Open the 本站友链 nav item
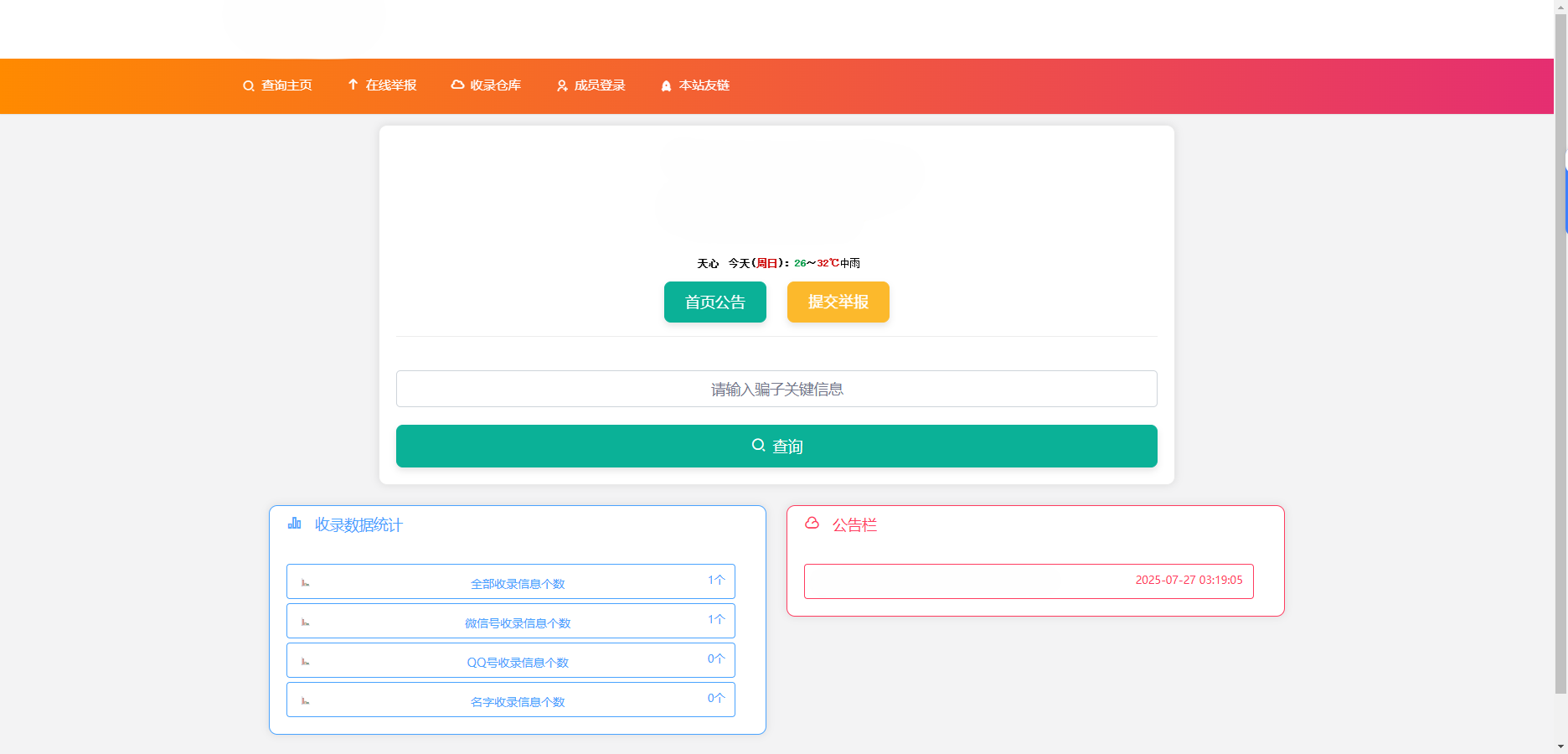 (695, 85)
